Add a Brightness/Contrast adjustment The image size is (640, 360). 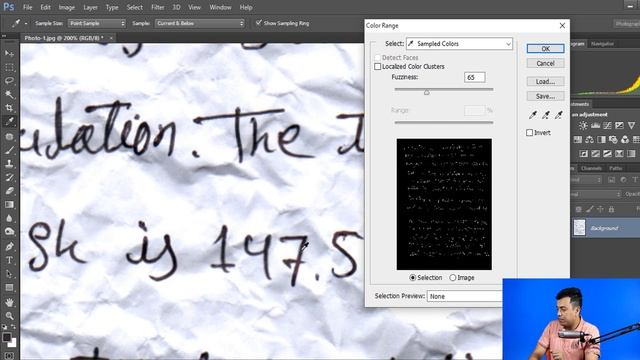[583, 126]
